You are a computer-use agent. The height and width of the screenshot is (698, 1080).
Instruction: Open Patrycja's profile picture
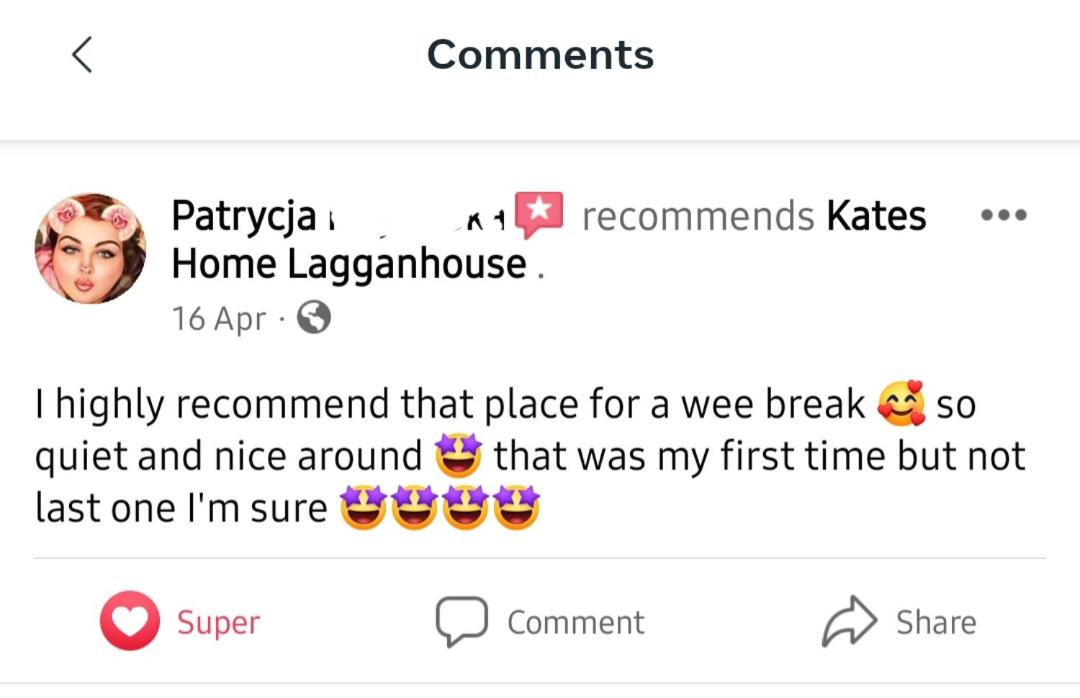click(x=90, y=248)
